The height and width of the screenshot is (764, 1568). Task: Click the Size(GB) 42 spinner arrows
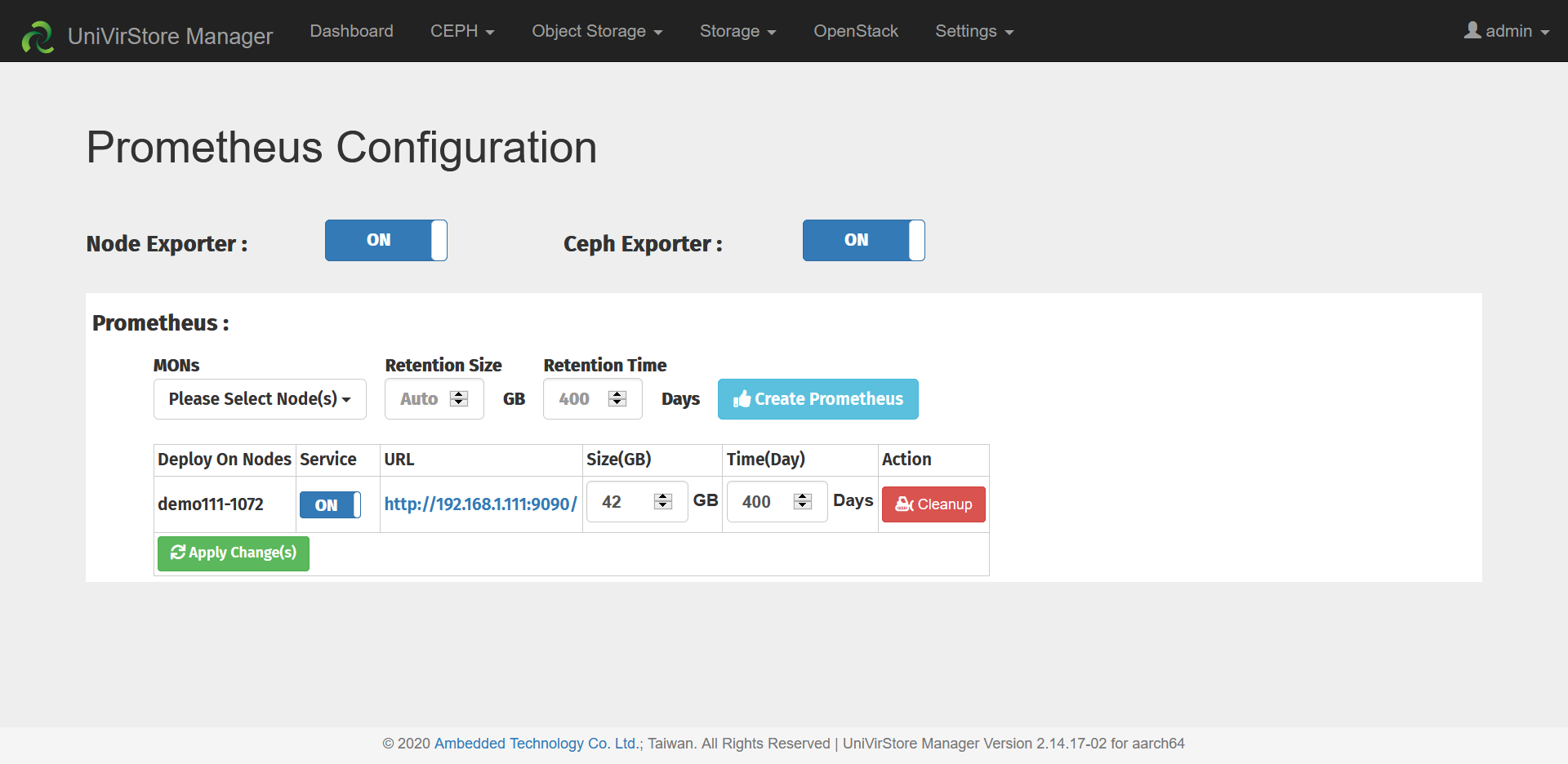(x=663, y=501)
